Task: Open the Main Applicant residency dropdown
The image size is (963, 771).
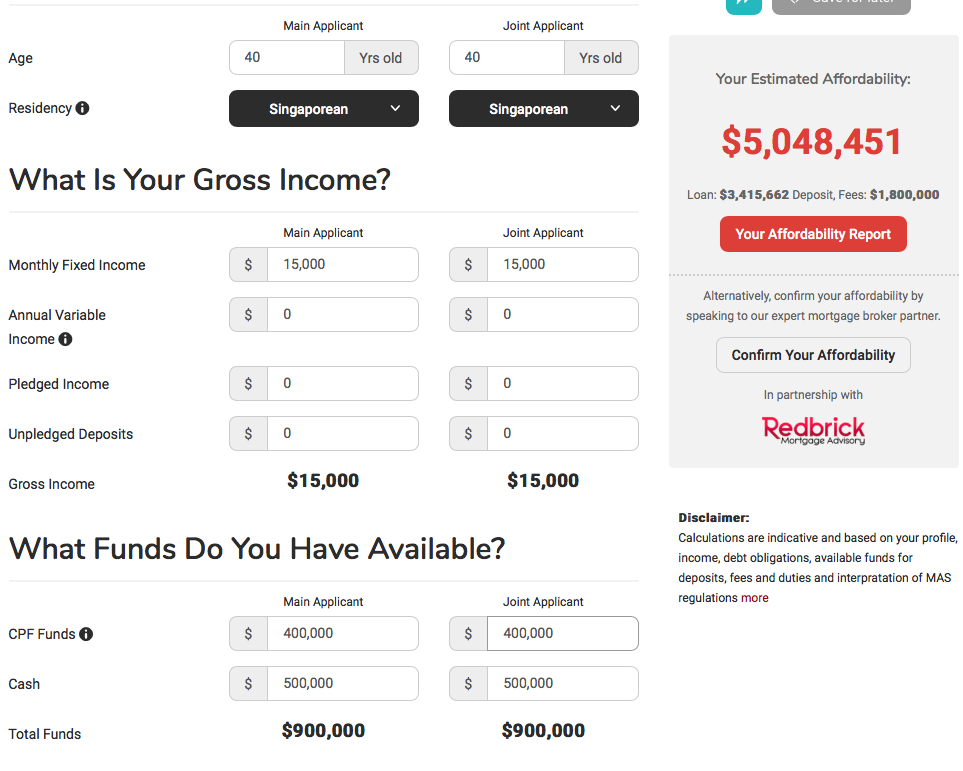Action: tap(323, 109)
